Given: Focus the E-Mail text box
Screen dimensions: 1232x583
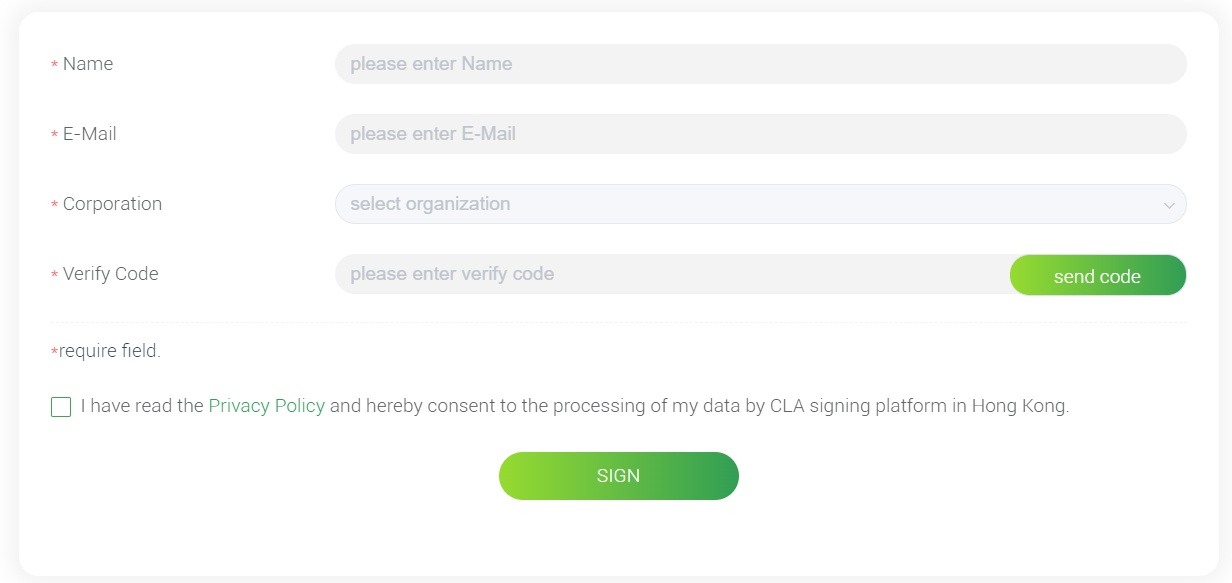Looking at the screenshot, I should (760, 134).
